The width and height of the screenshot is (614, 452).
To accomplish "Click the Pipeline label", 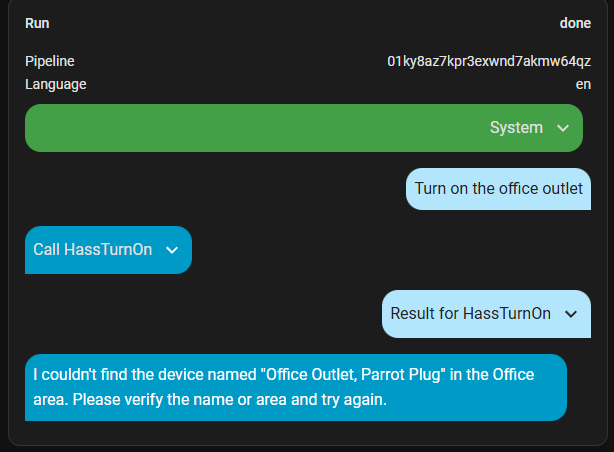I will coord(50,61).
